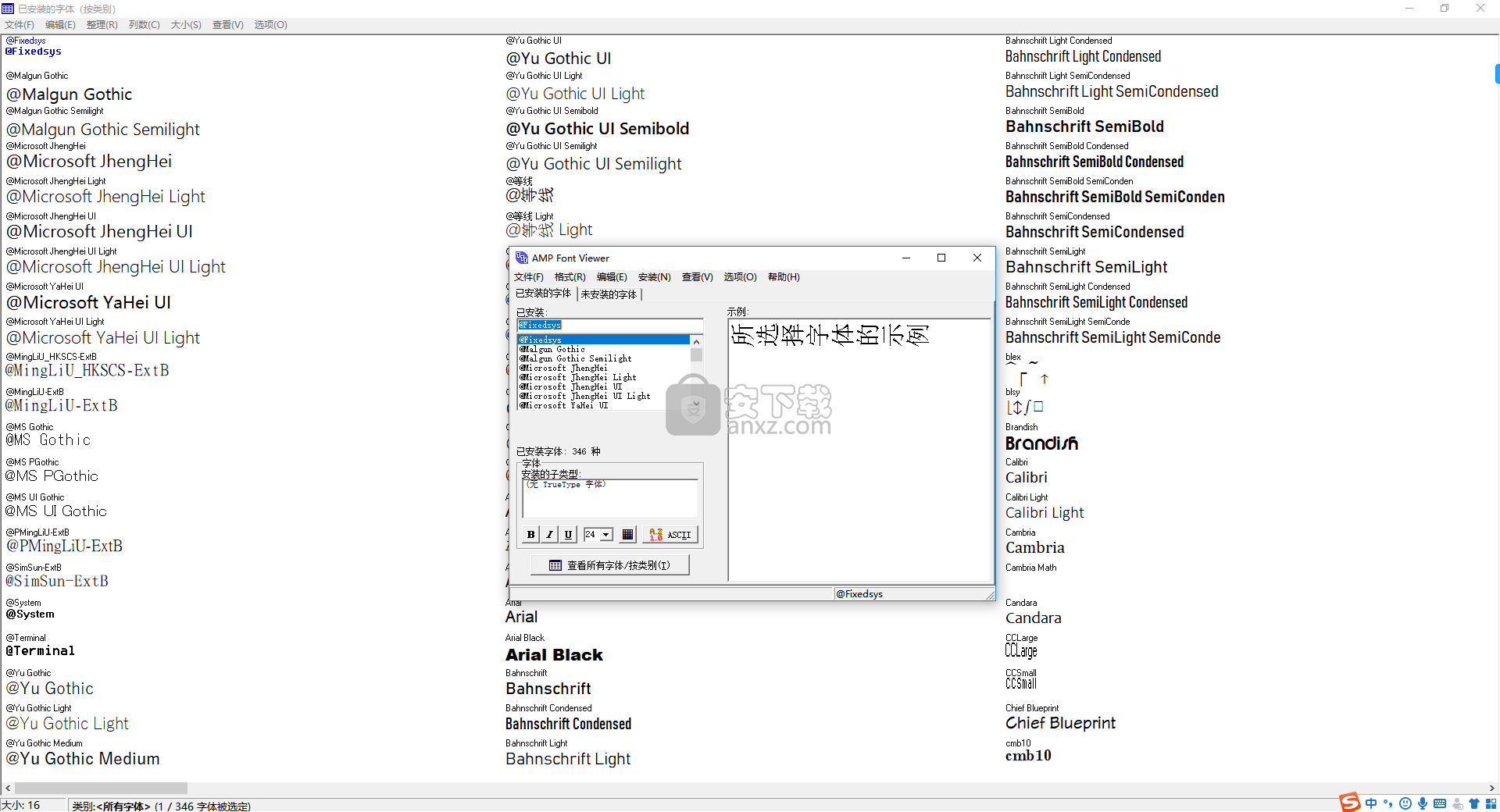Toggle bold in AMP Font Viewer sample
This screenshot has height=812, width=1500.
(531, 535)
